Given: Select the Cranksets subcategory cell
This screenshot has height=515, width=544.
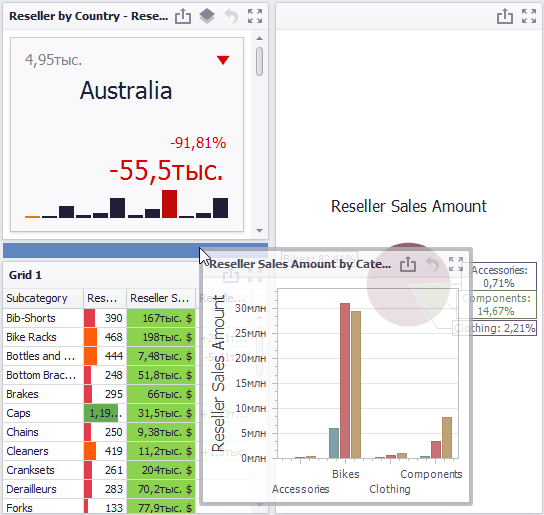Looking at the screenshot, I should coord(43,470).
